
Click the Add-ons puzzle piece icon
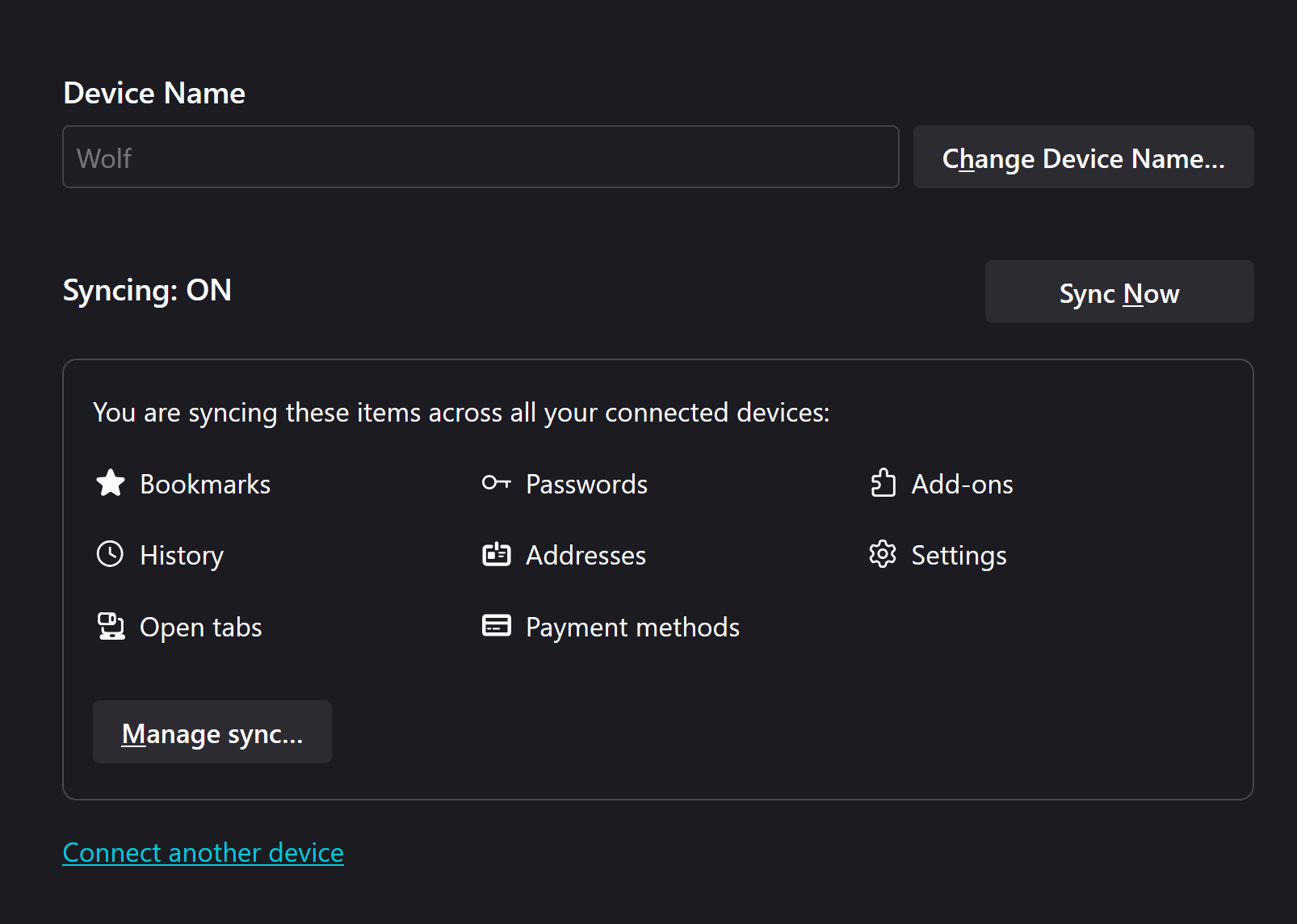coord(883,483)
